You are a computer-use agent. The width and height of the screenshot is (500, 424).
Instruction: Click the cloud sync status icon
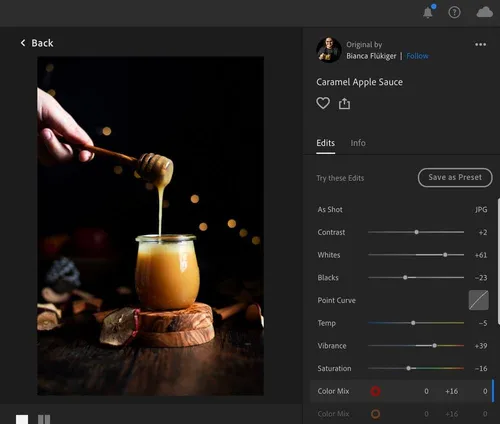point(484,12)
